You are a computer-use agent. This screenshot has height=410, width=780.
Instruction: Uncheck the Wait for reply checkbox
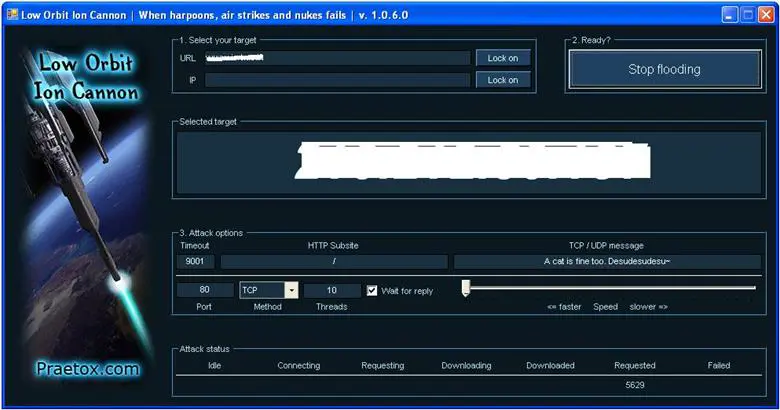372,290
